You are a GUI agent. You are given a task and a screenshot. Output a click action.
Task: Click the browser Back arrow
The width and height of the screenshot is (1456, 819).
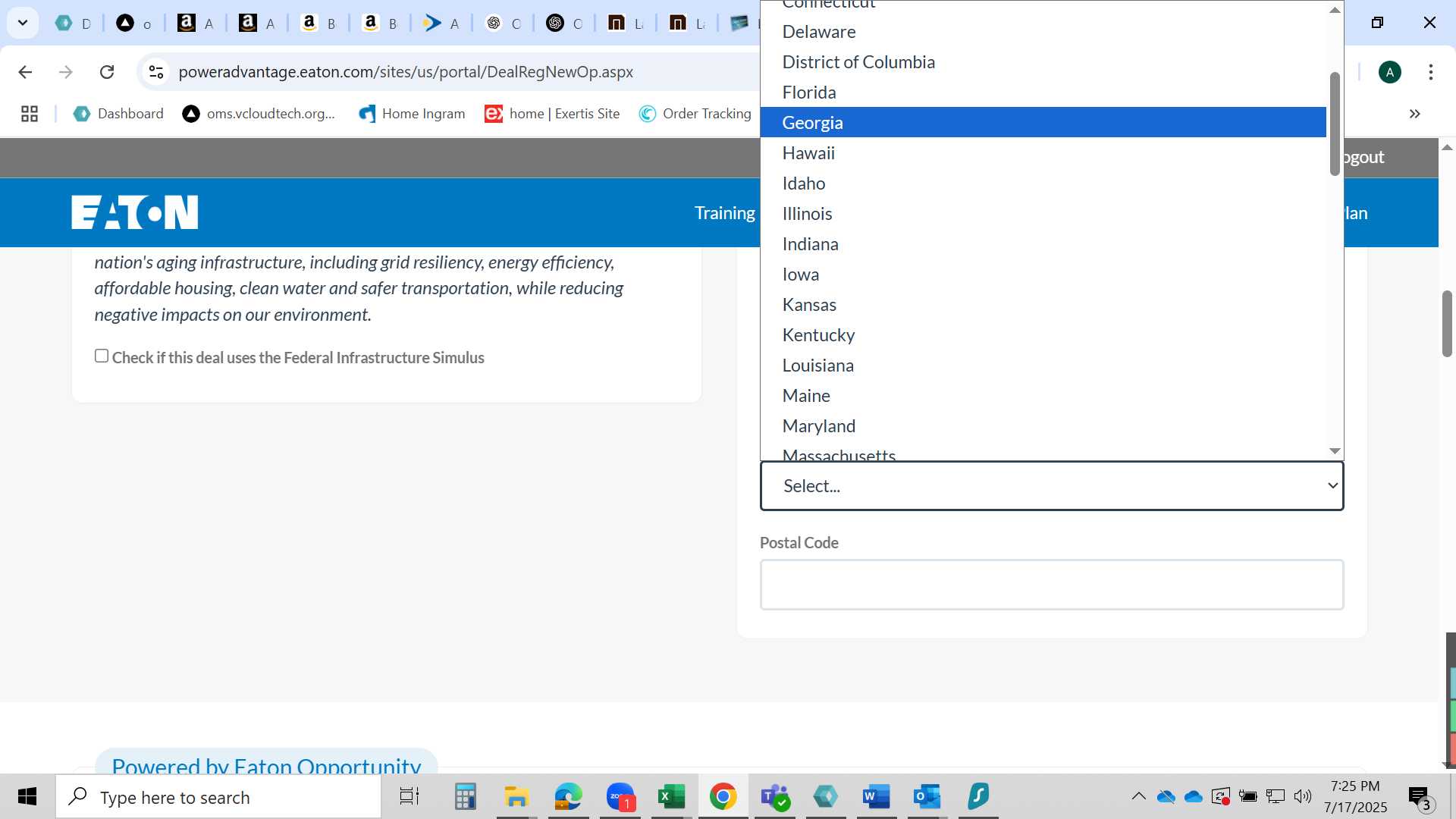click(x=25, y=72)
